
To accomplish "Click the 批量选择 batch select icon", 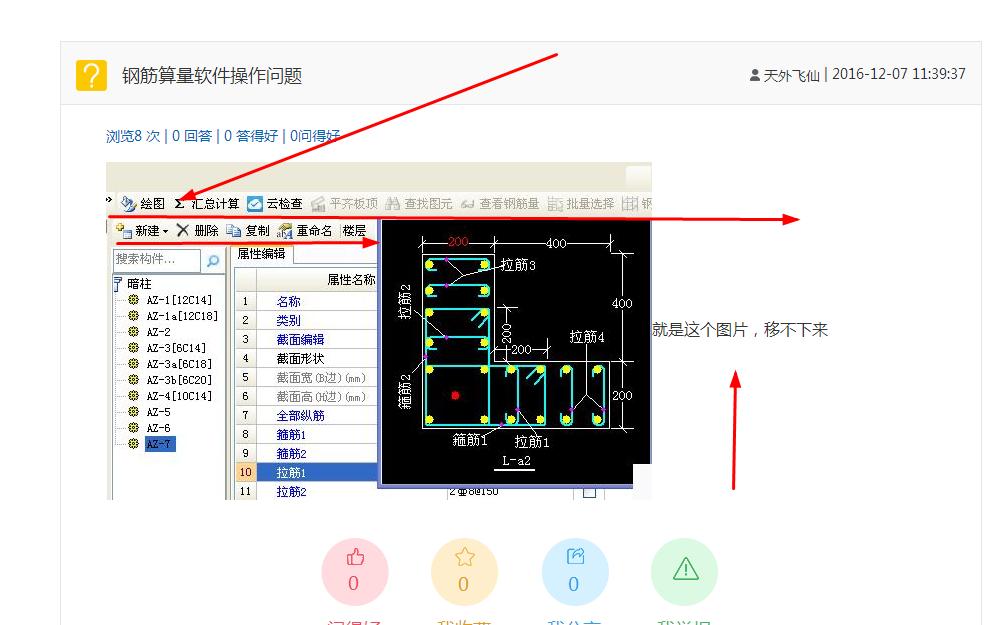I will [555, 203].
